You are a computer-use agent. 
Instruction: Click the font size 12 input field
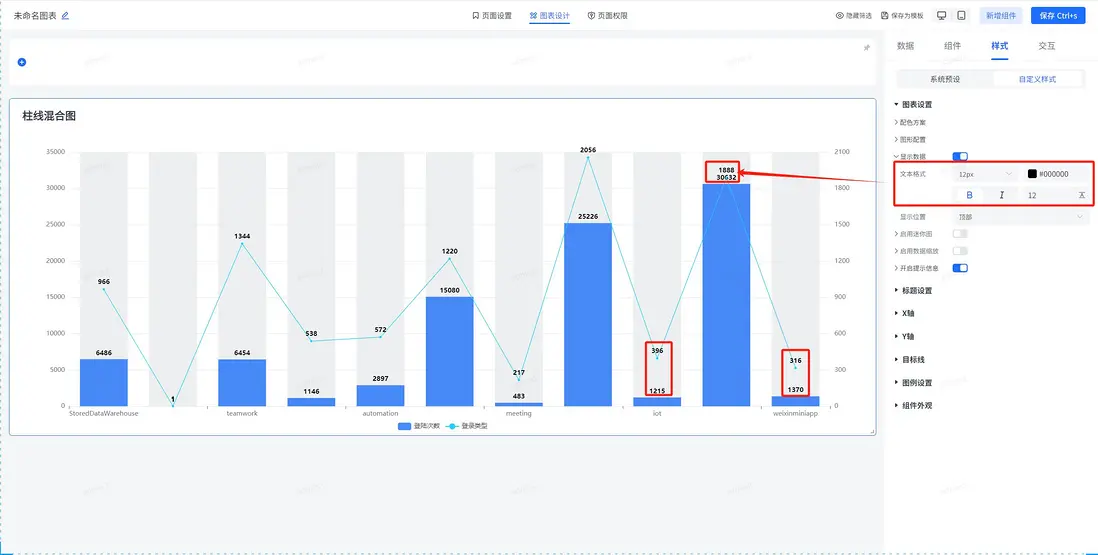[1045, 195]
